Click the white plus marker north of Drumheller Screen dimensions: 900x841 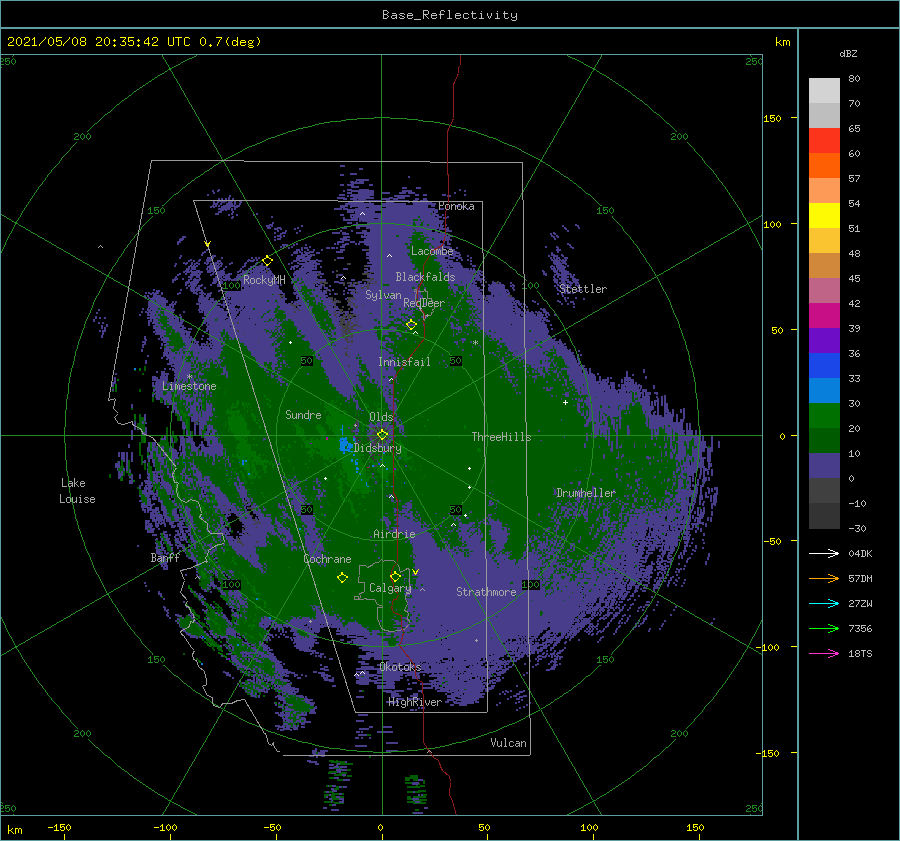565,402
